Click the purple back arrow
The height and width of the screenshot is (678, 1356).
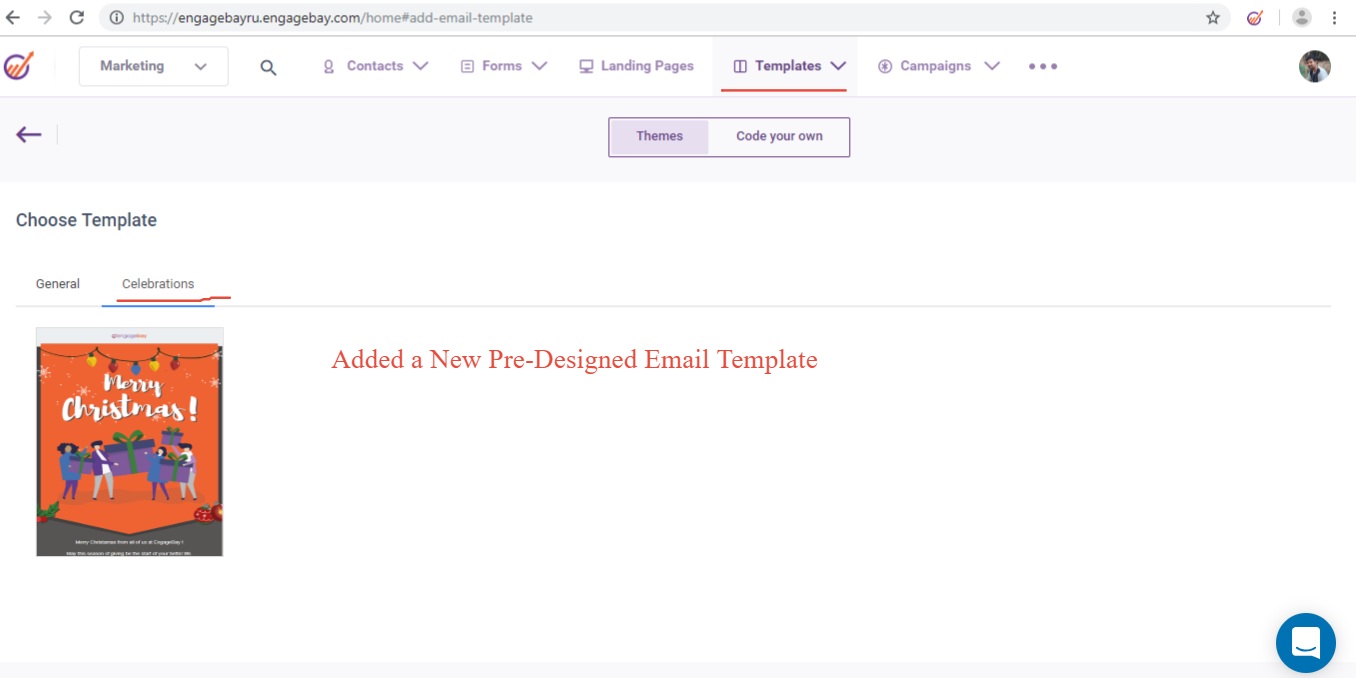[29, 134]
